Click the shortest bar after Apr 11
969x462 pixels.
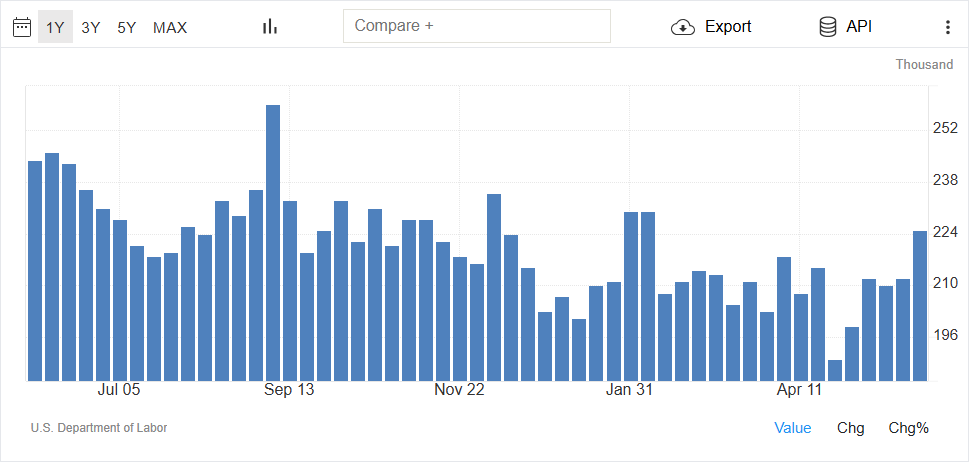click(x=835, y=371)
